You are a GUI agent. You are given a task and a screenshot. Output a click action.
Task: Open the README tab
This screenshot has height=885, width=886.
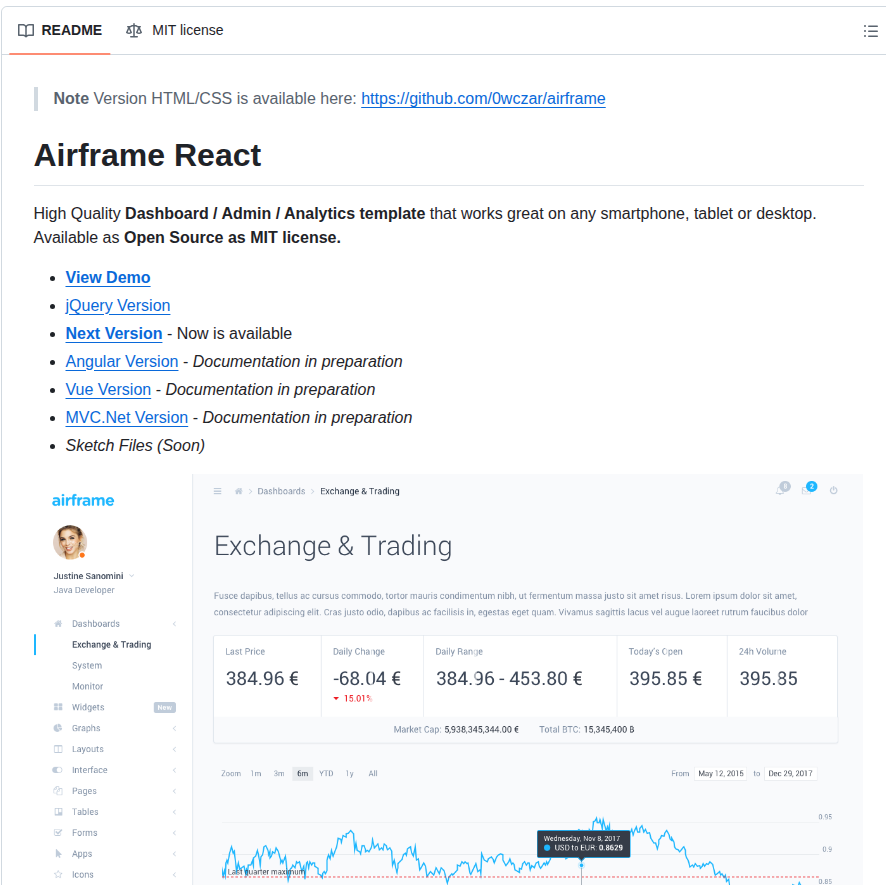[x=60, y=30]
